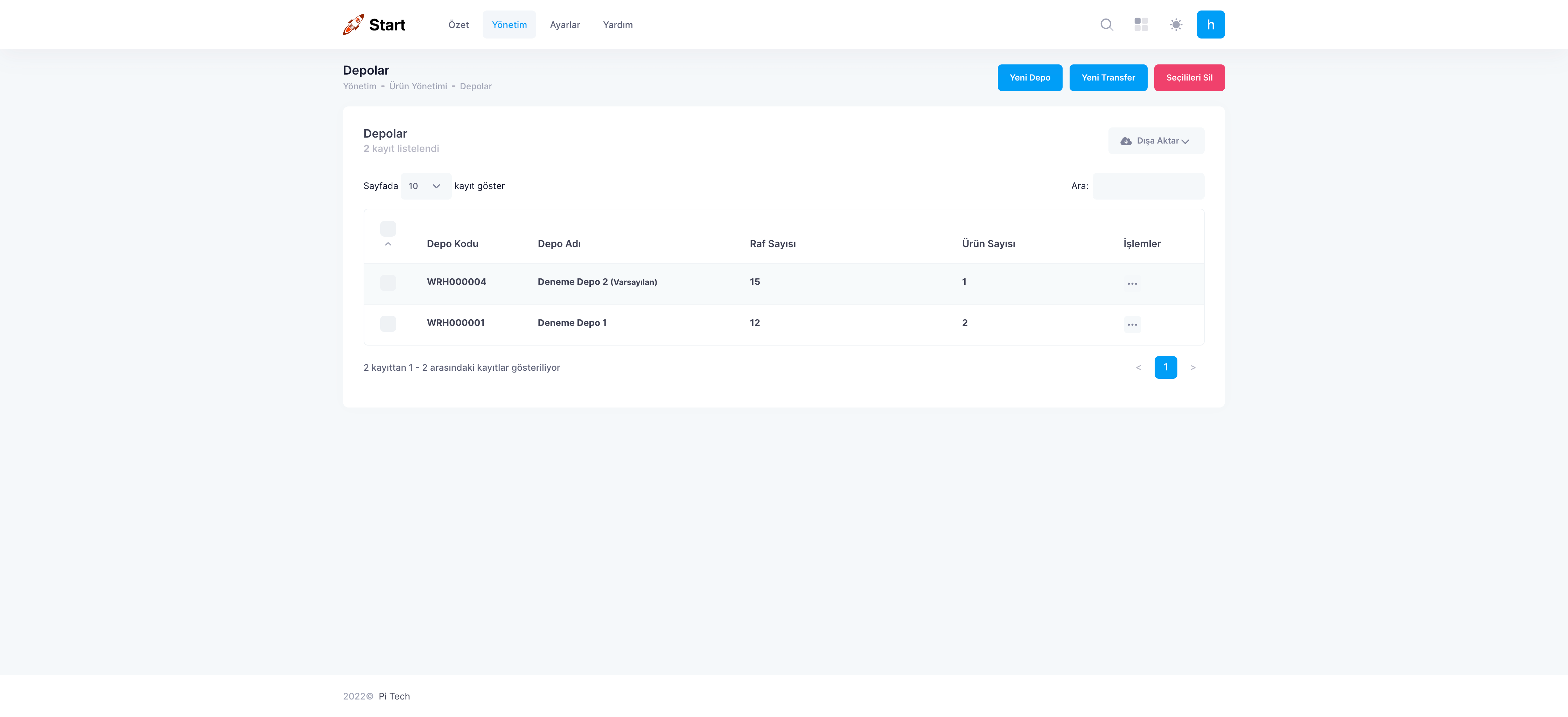
Task: Click the search magnifier icon in header
Action: 1107,25
